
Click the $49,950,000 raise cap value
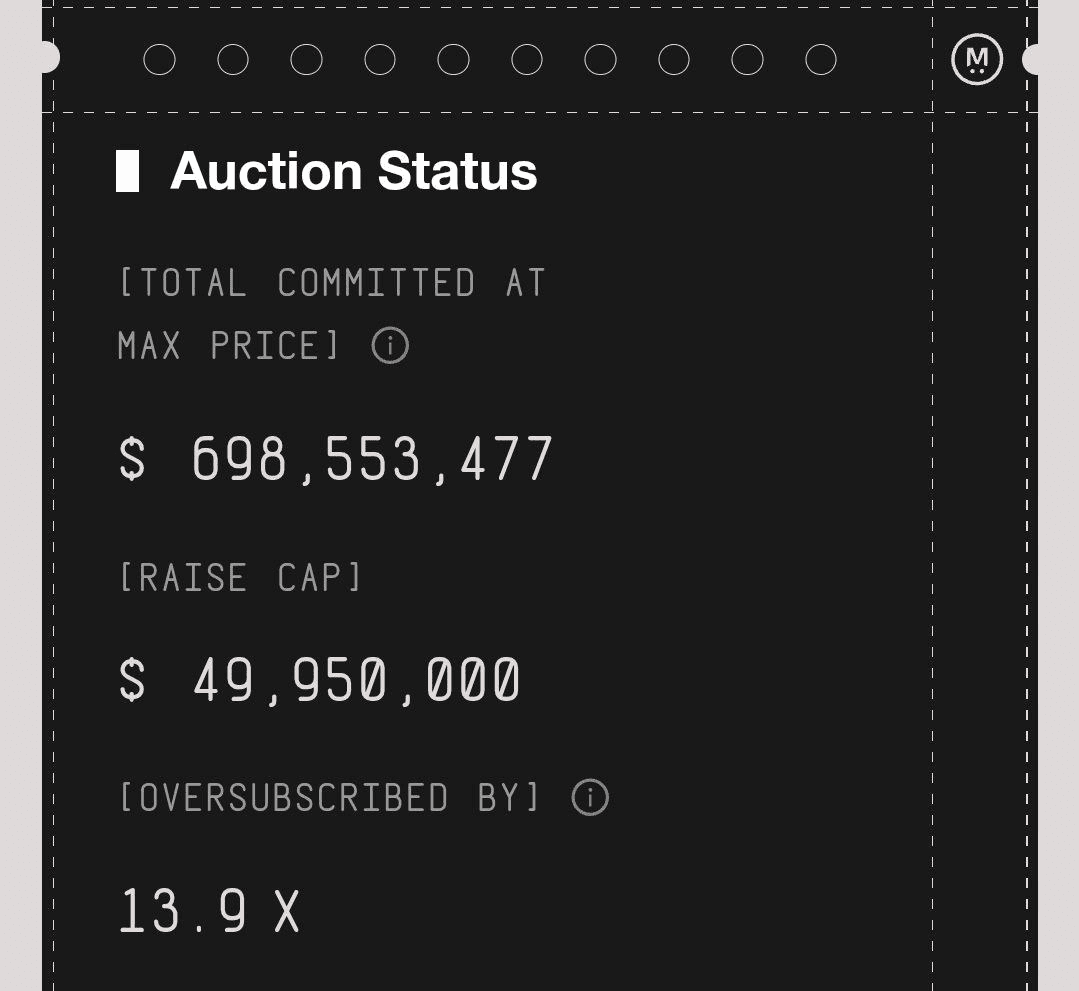tap(320, 681)
